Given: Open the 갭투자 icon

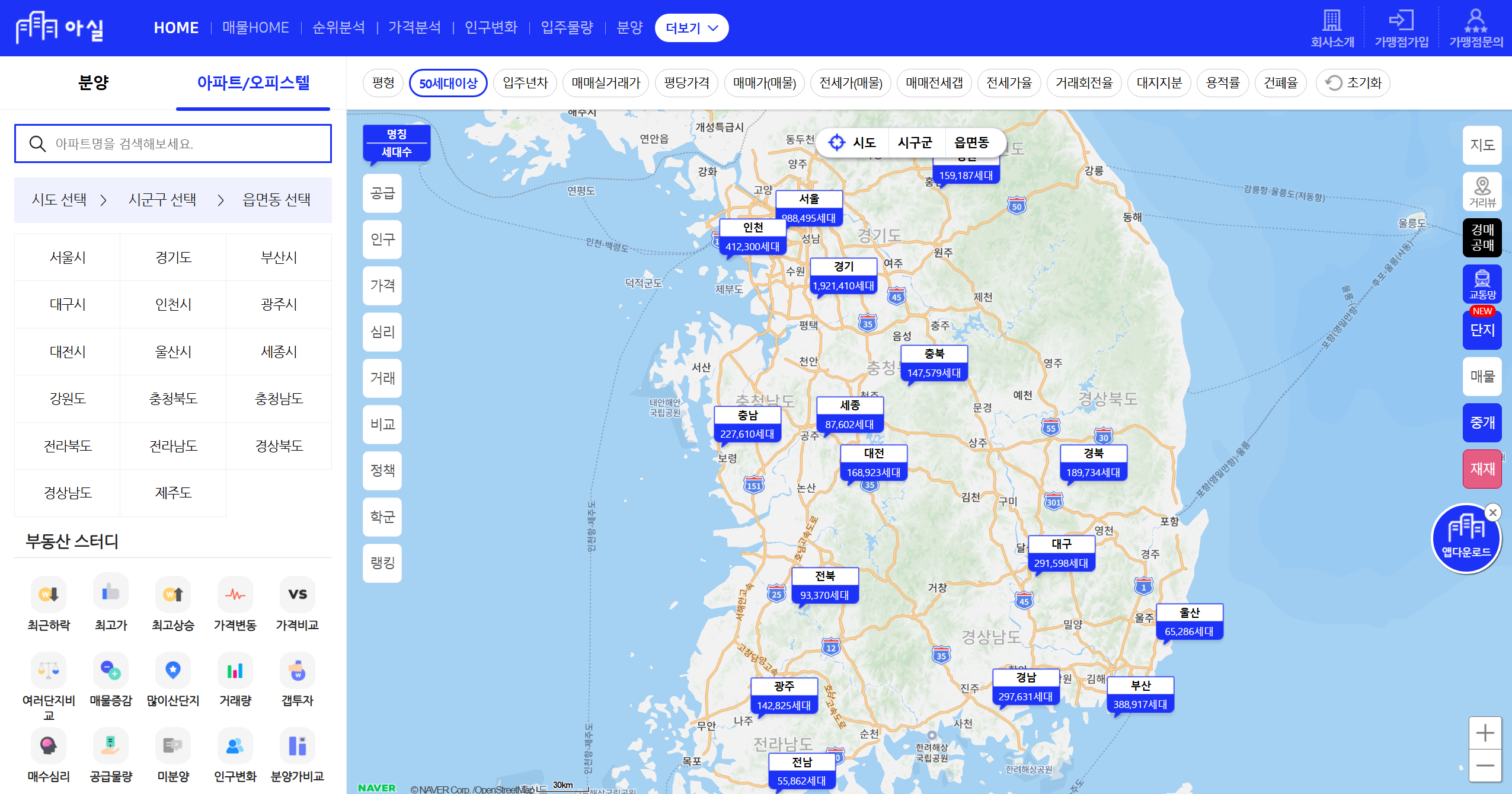Looking at the screenshot, I should coord(297,671).
